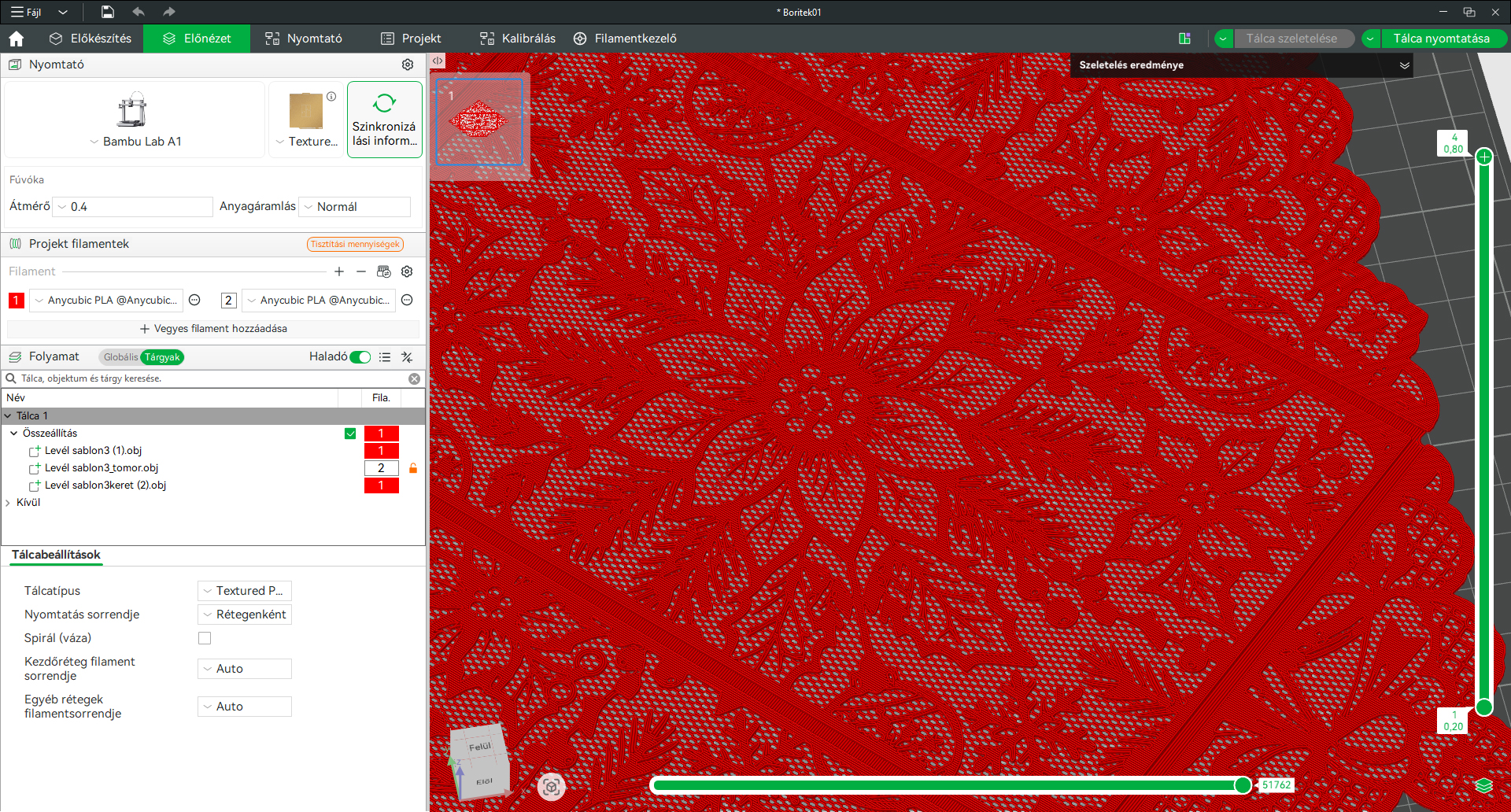Collapse the Tálca 1 tree node
Image resolution: width=1511 pixels, height=812 pixels.
8,416
